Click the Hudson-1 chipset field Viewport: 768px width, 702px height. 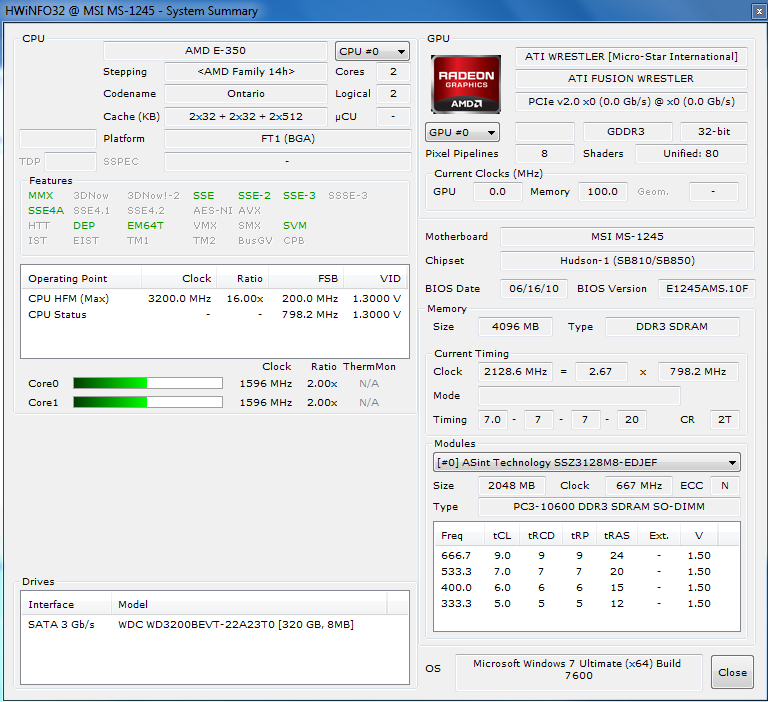[627, 261]
